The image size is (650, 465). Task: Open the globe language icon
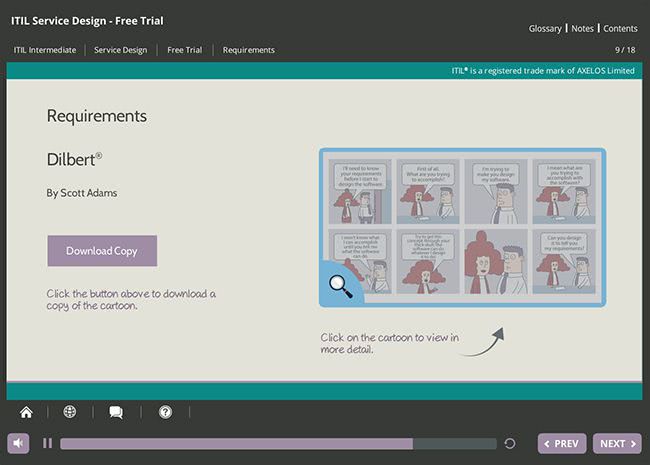70,412
